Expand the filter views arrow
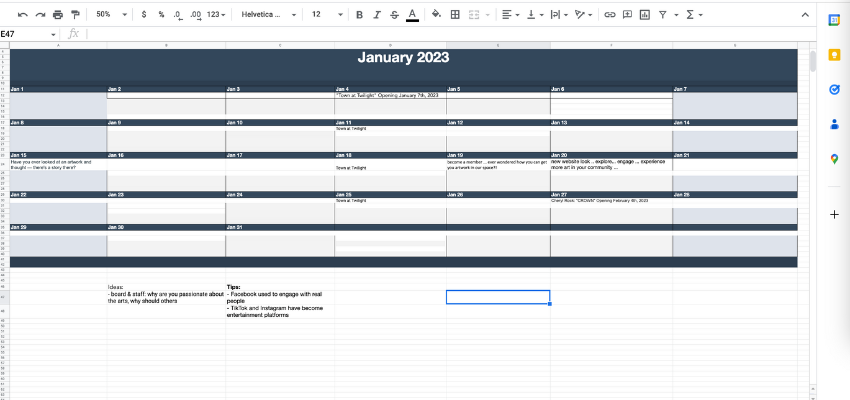Viewport: 850px width, 400px height. point(676,15)
